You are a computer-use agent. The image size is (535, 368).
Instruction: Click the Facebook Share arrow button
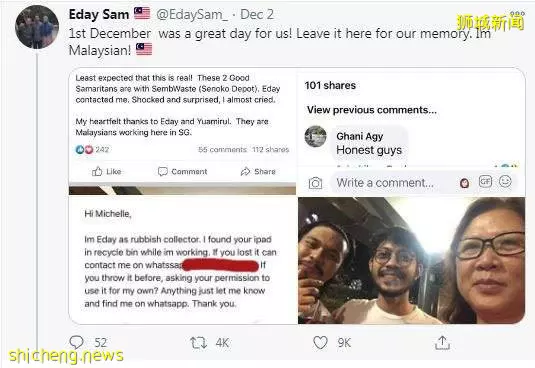pyautogui.click(x=258, y=171)
